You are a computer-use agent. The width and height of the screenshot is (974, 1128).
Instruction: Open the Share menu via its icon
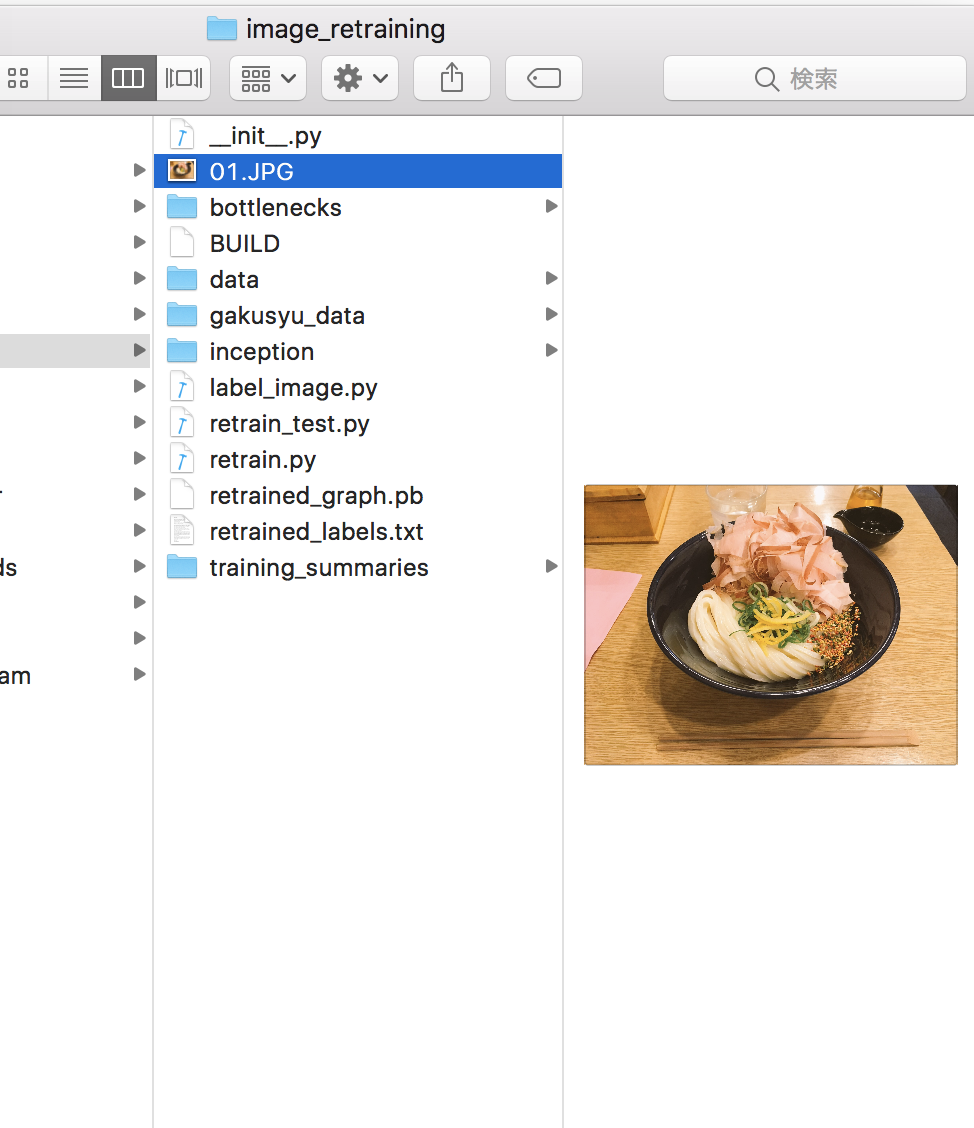451,77
